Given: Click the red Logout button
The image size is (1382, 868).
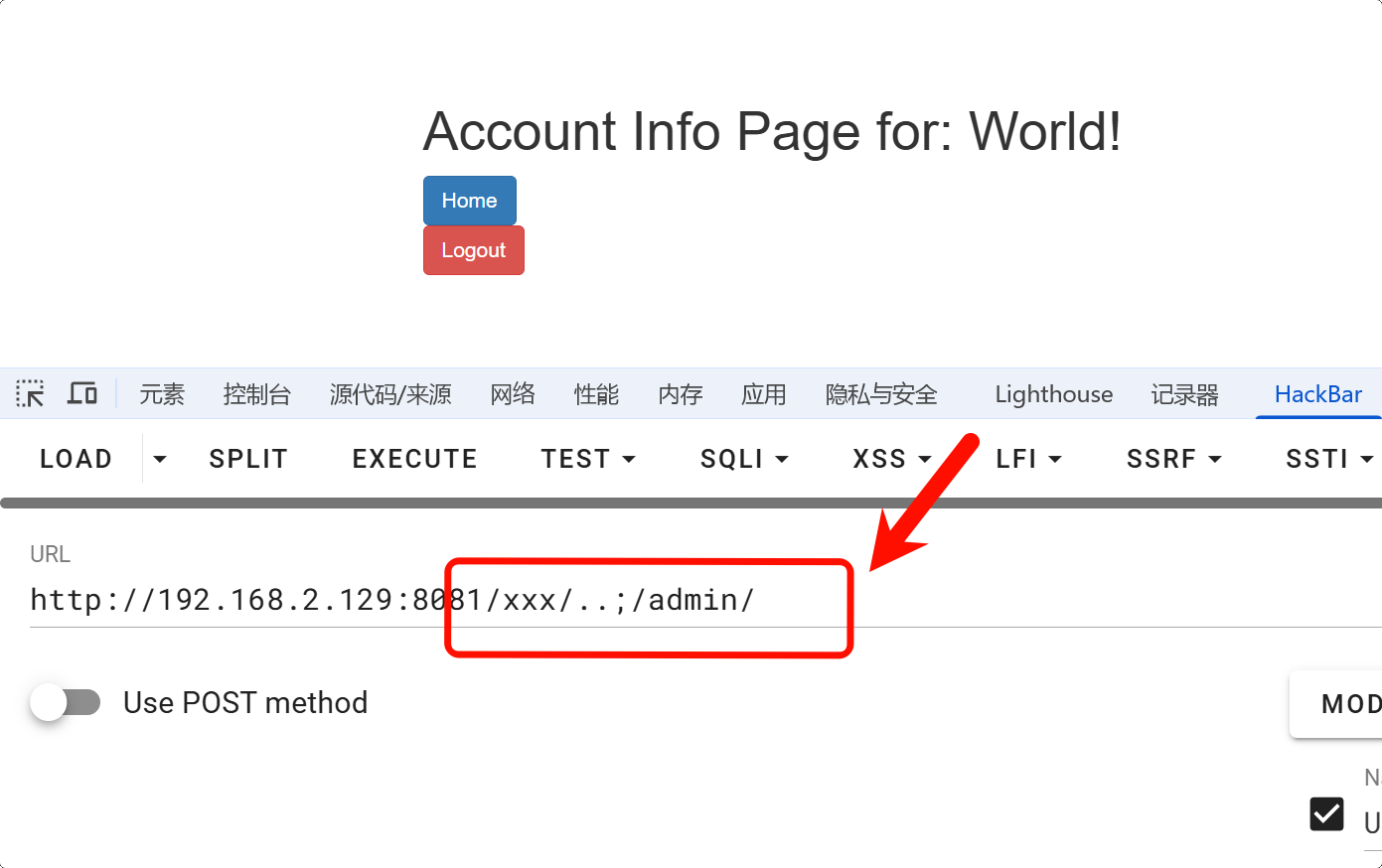Looking at the screenshot, I should 473,250.
